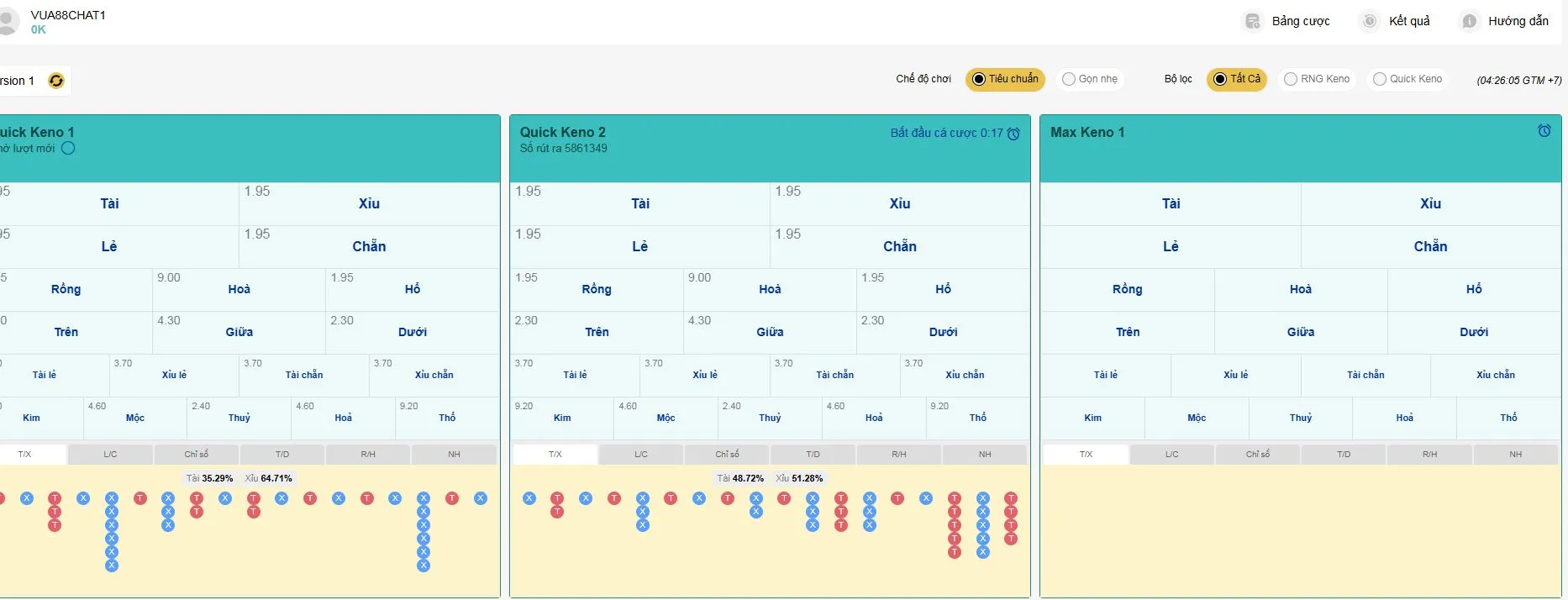Select the Tất Cả filter option

1236,79
